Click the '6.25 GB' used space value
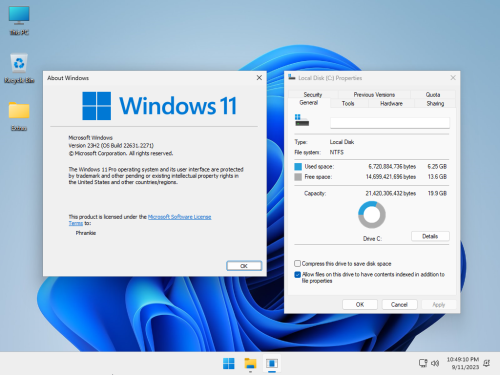The image size is (500, 375). point(437,166)
